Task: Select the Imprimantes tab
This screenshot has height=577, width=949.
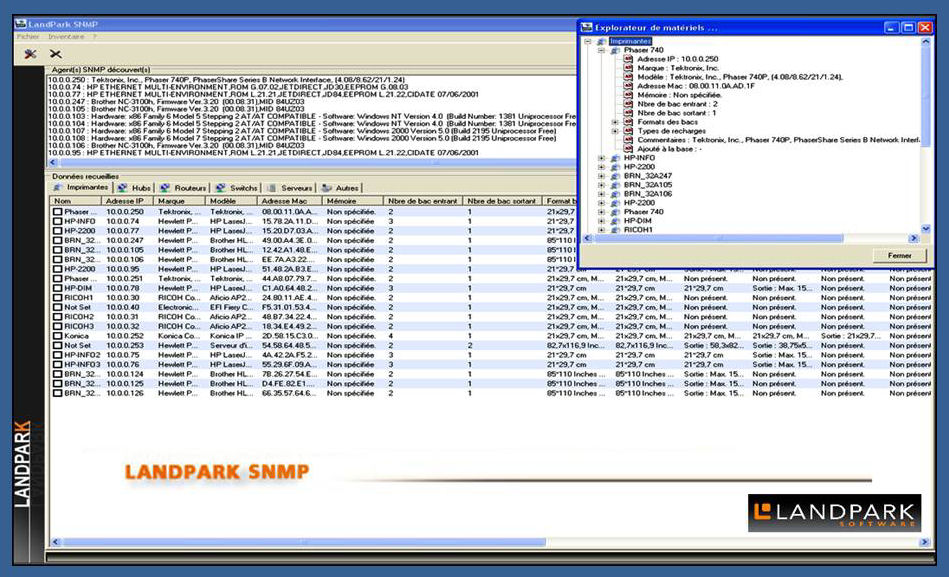Action: pyautogui.click(x=82, y=187)
